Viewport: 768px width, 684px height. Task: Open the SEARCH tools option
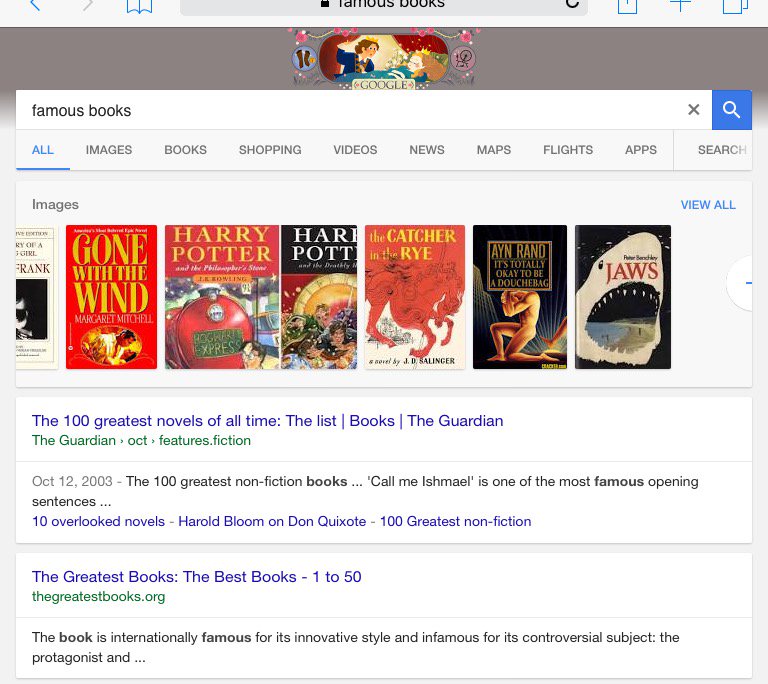tap(722, 150)
